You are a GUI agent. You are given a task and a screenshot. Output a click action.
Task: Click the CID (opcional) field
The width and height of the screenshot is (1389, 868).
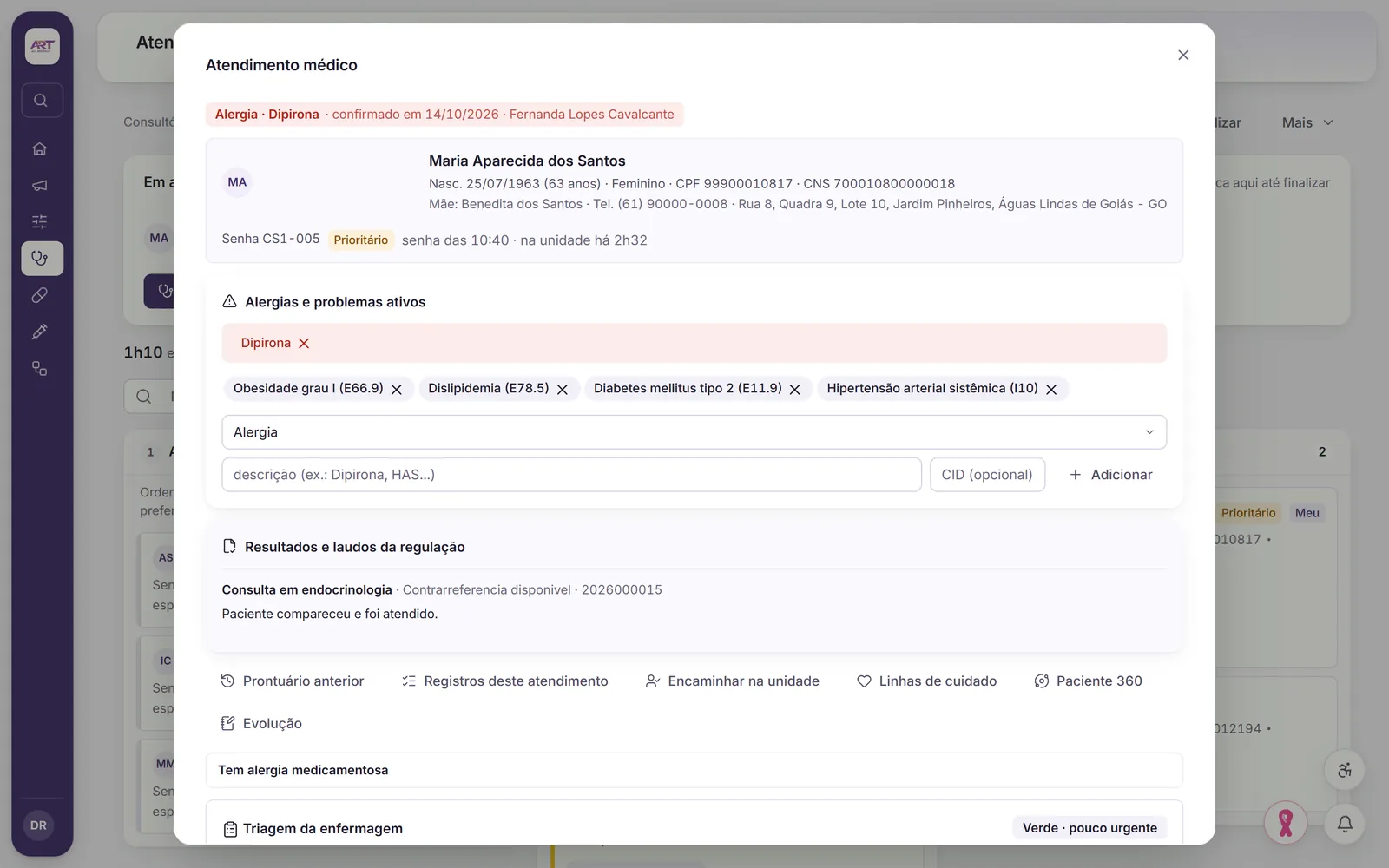987,475
